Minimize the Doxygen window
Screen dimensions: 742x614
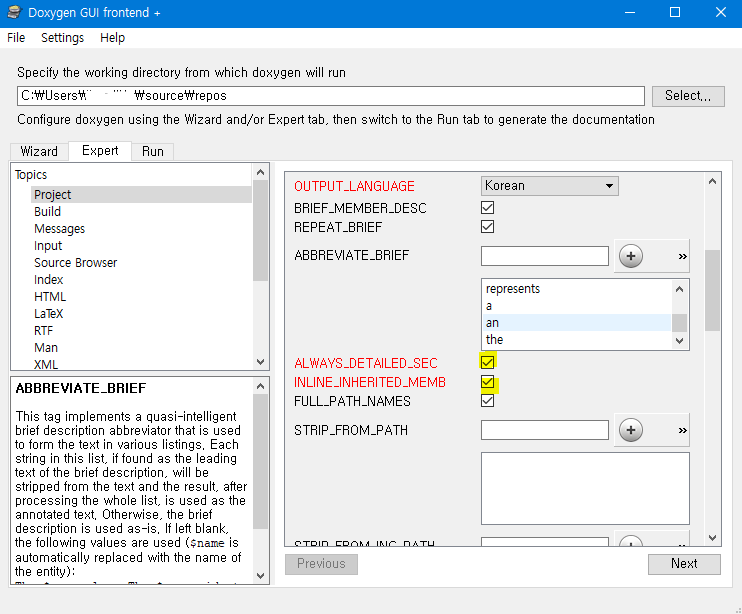point(630,12)
